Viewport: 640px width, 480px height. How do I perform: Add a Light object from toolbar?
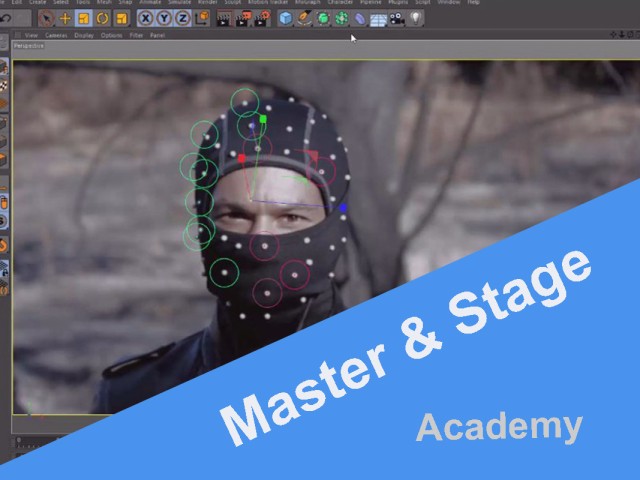pyautogui.click(x=415, y=18)
